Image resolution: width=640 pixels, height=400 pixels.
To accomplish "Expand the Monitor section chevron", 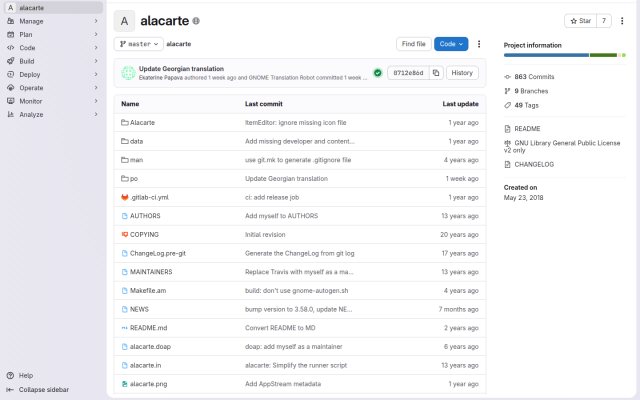I will point(96,101).
